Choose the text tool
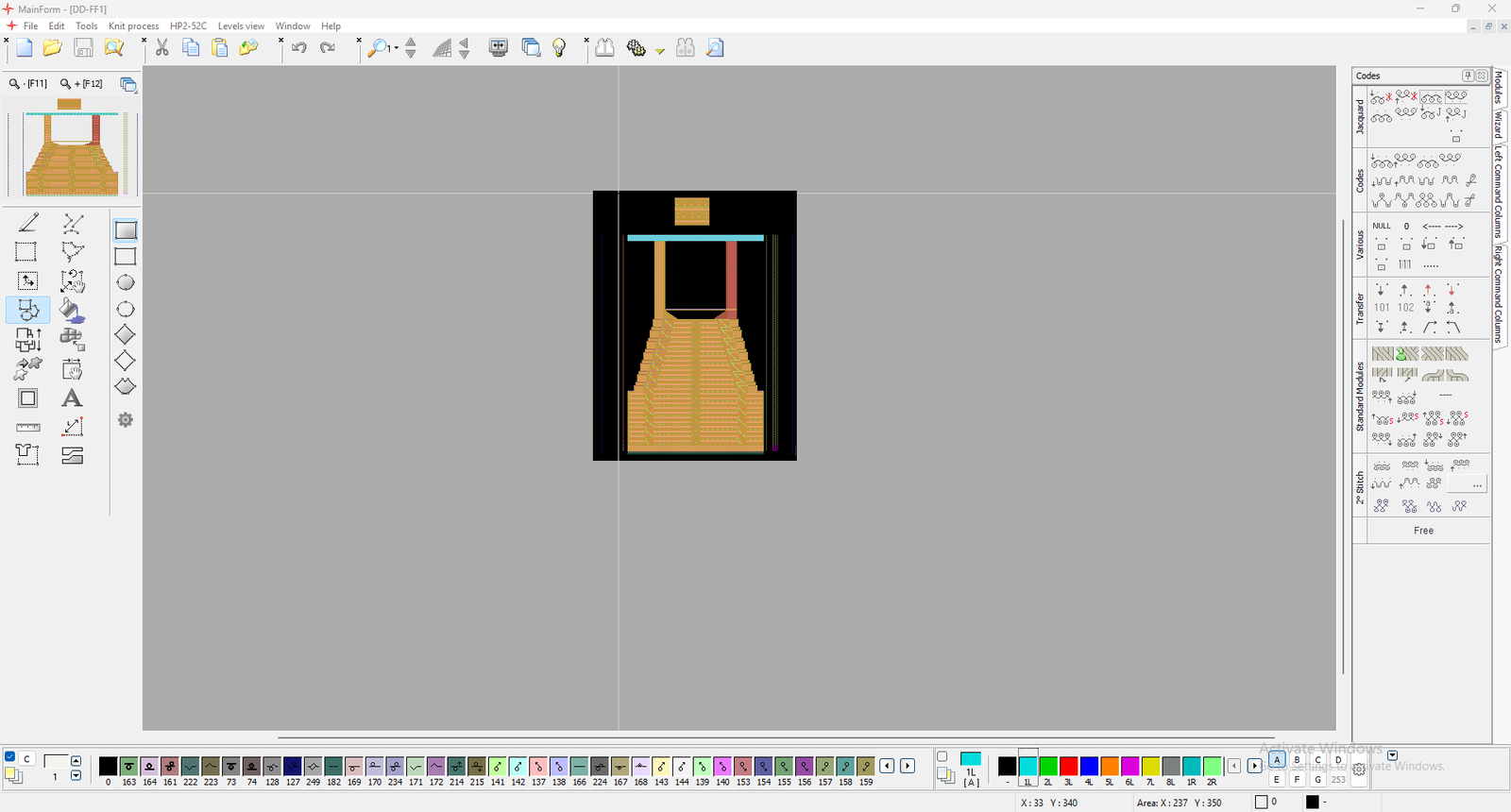 pyautogui.click(x=72, y=398)
